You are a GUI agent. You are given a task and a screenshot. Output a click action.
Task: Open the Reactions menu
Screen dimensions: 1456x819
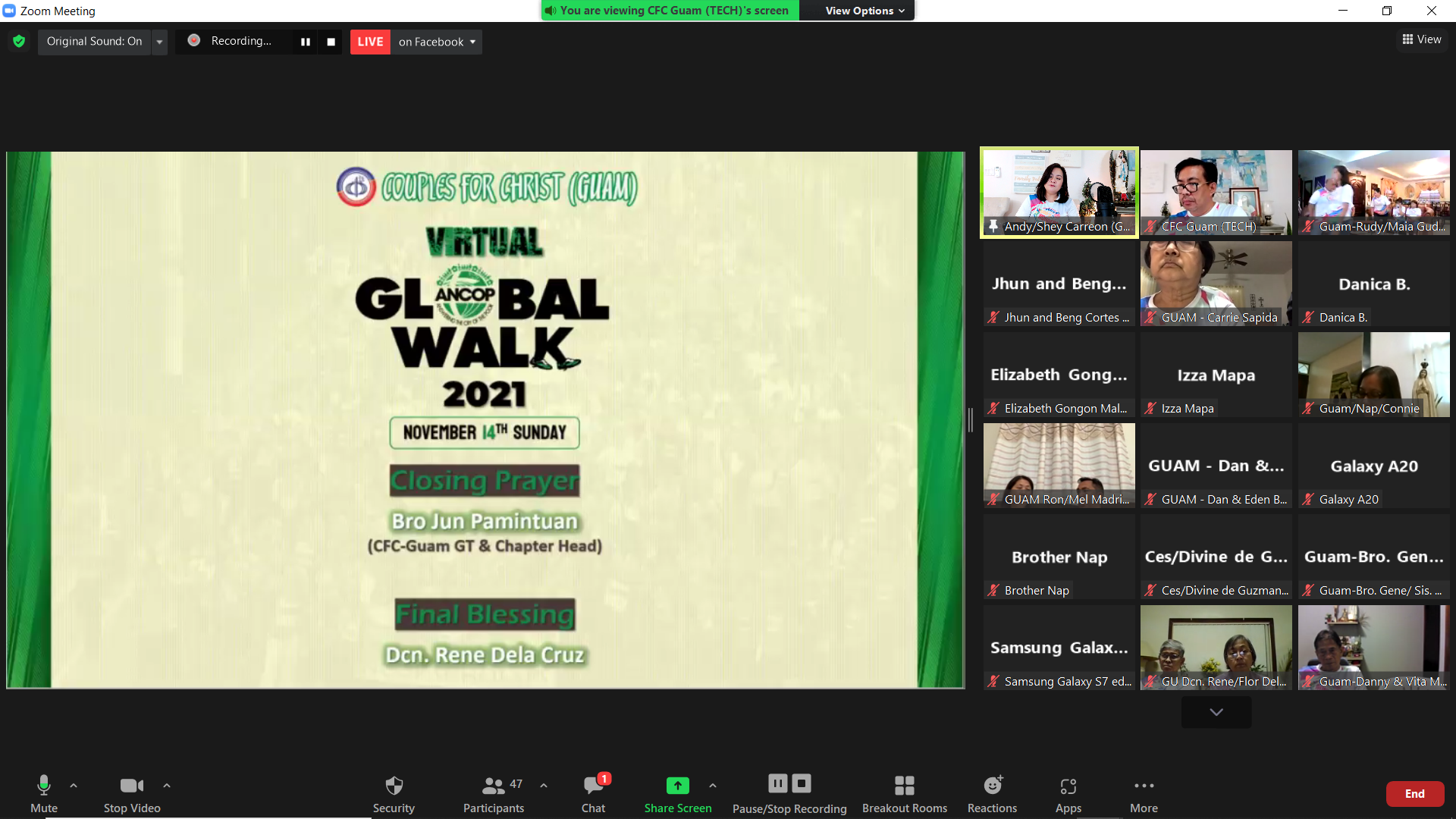pyautogui.click(x=992, y=793)
